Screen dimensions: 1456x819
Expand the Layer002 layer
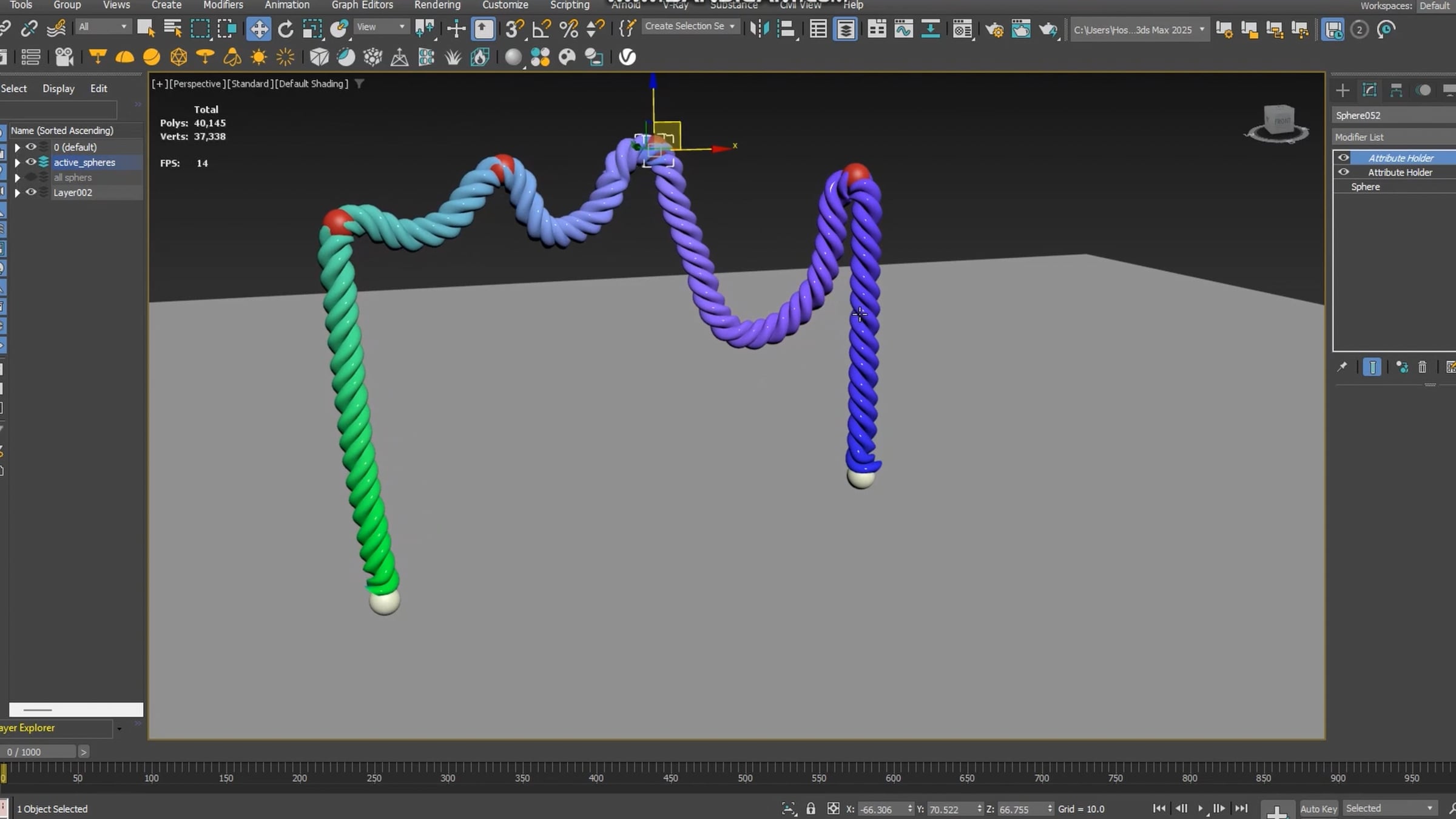point(17,193)
